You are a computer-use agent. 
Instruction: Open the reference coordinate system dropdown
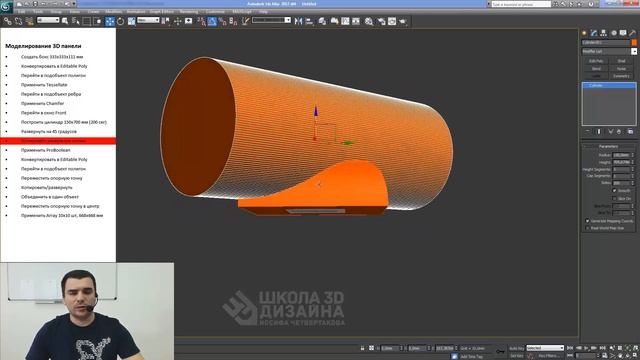(x=148, y=20)
